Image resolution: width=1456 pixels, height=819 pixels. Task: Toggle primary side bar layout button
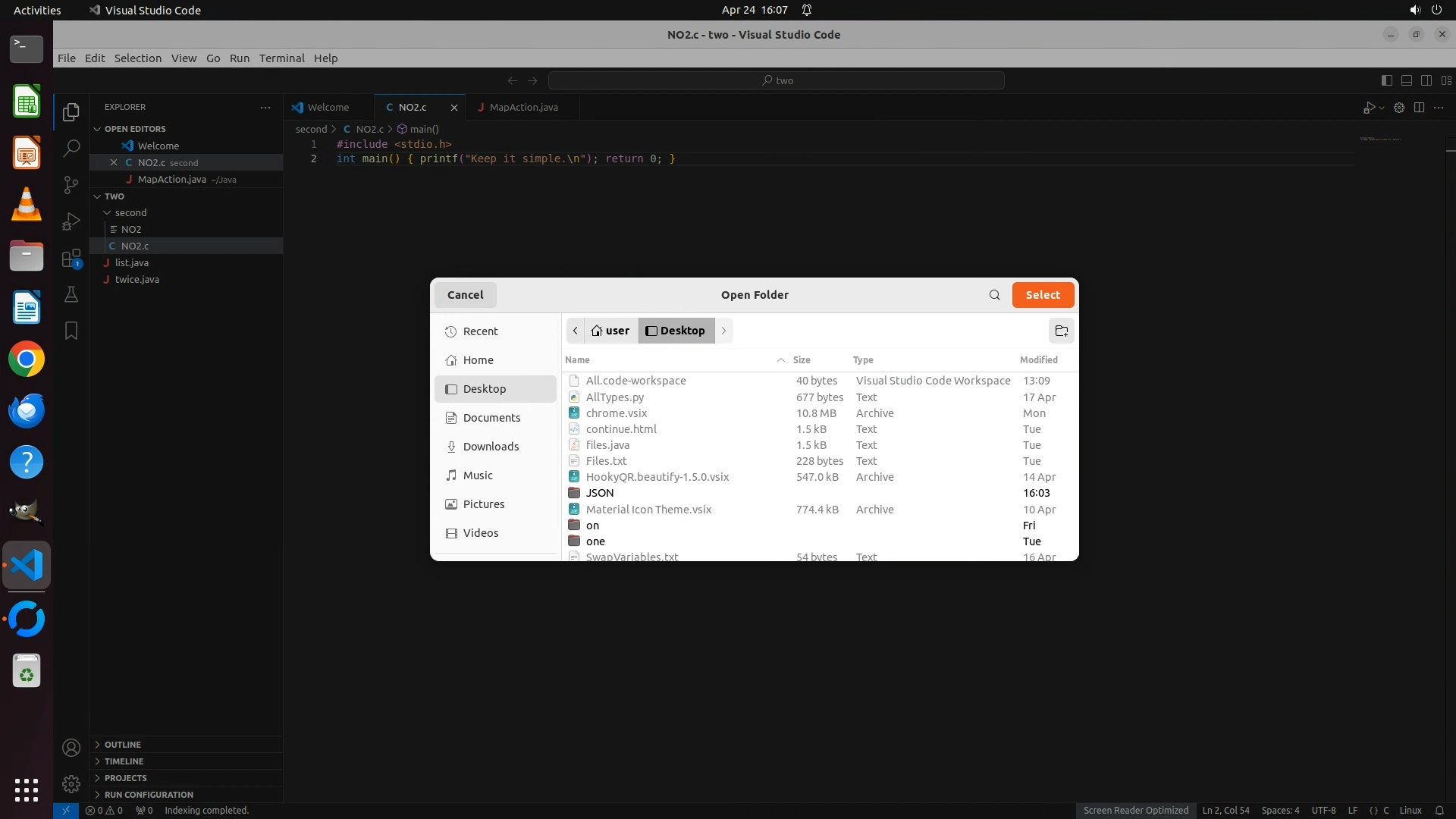pyautogui.click(x=1386, y=80)
